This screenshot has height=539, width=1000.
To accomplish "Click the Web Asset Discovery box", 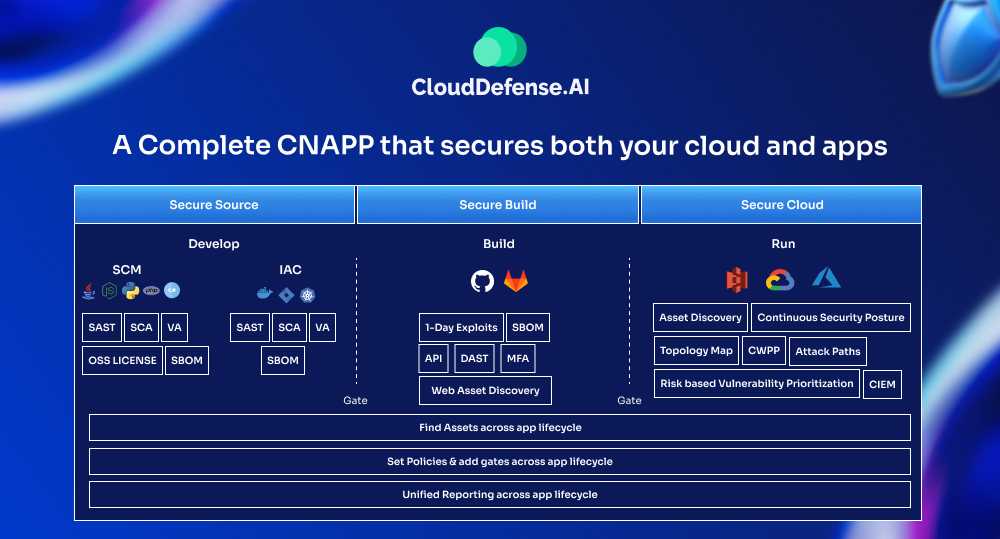I will 485,390.
